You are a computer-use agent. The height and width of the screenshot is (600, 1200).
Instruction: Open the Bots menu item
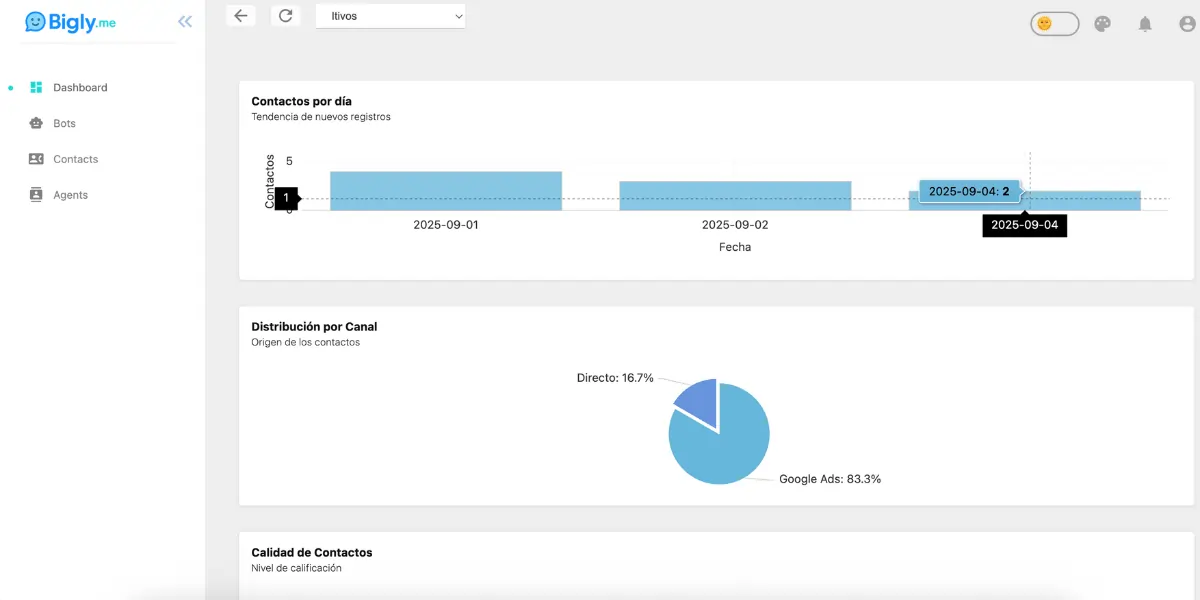[x=64, y=124]
